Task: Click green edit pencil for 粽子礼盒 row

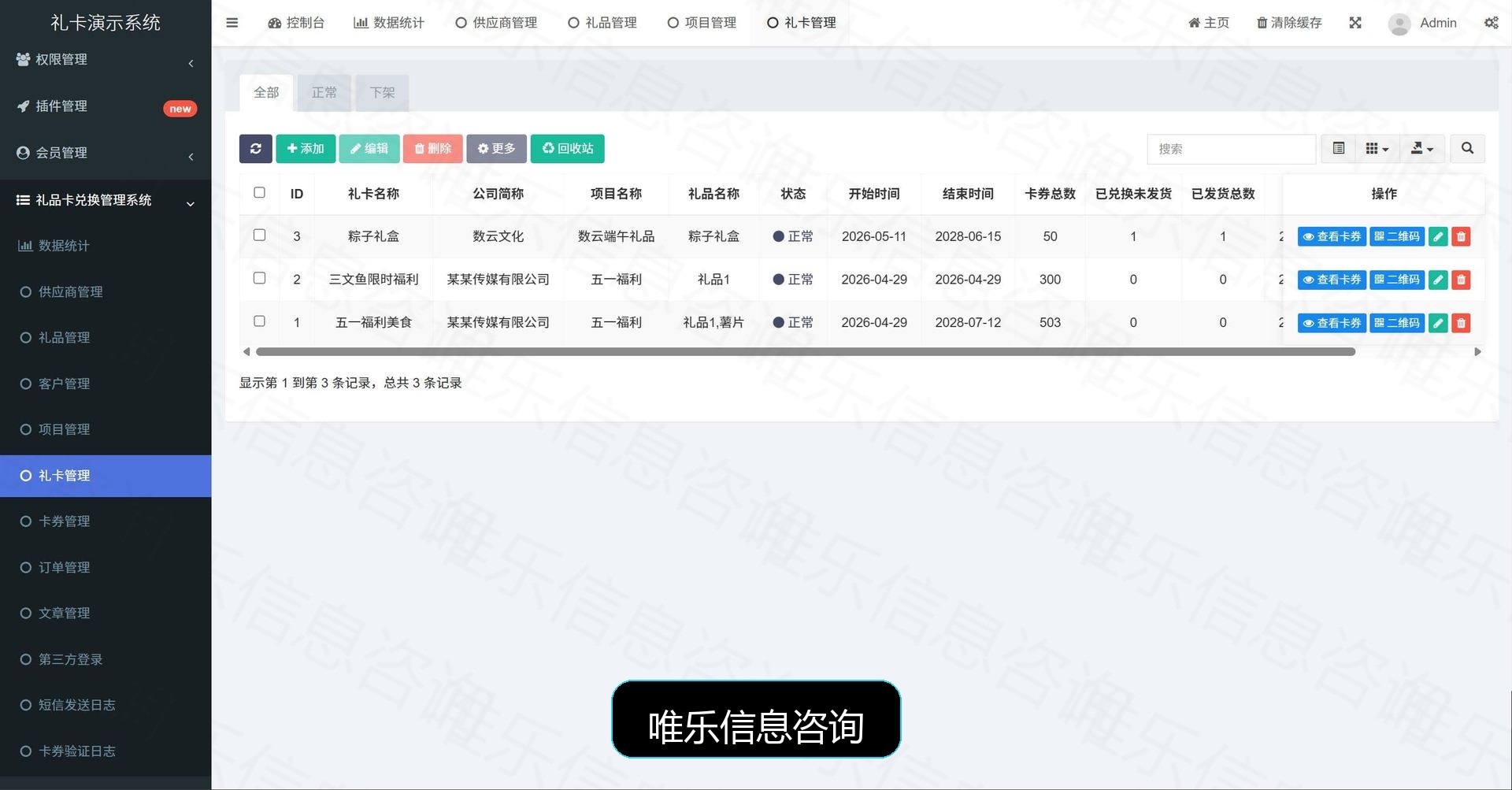Action: [1438, 236]
